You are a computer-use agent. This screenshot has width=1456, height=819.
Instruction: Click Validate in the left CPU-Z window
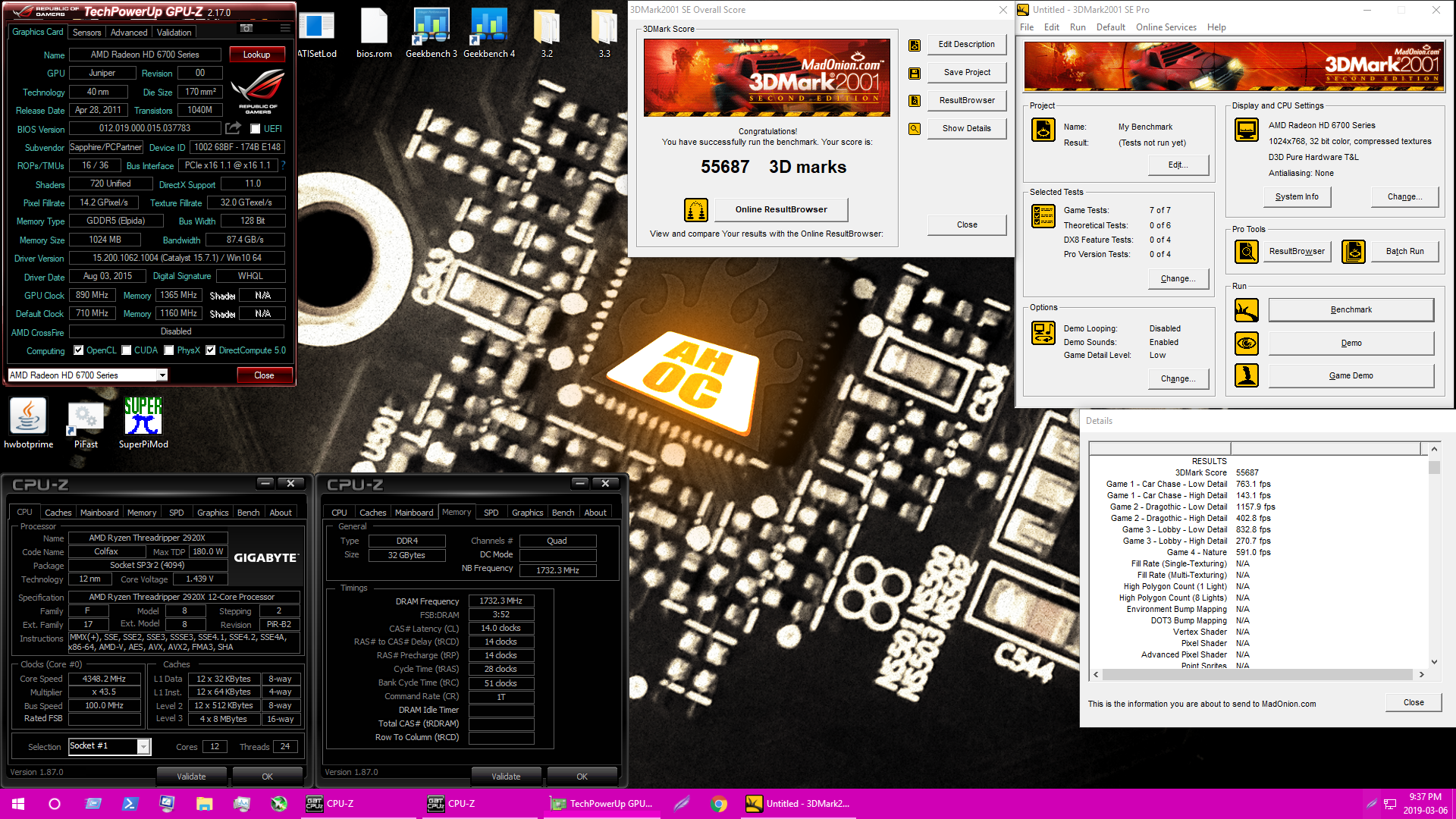(191, 777)
